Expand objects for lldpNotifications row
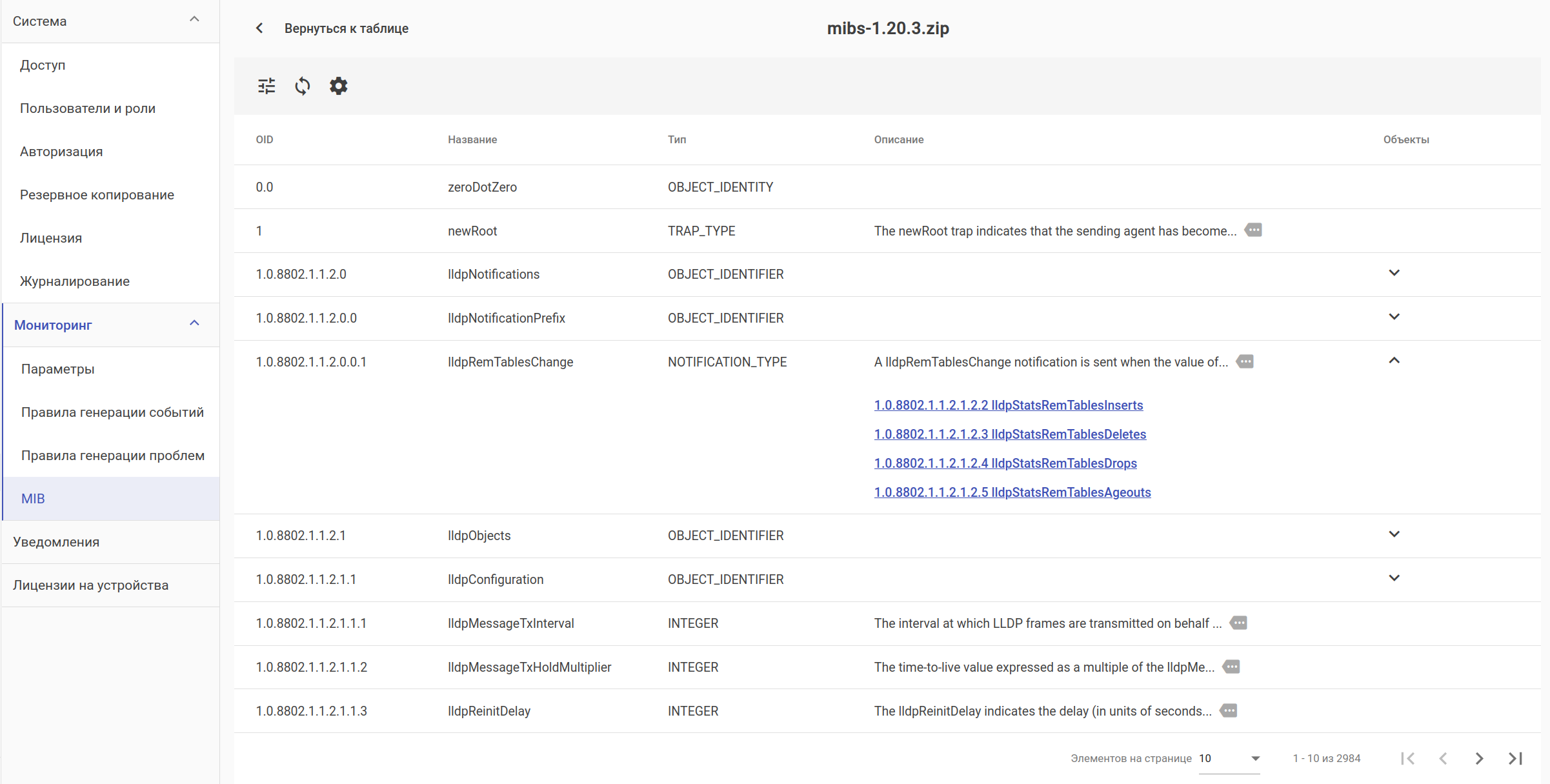 tap(1394, 274)
